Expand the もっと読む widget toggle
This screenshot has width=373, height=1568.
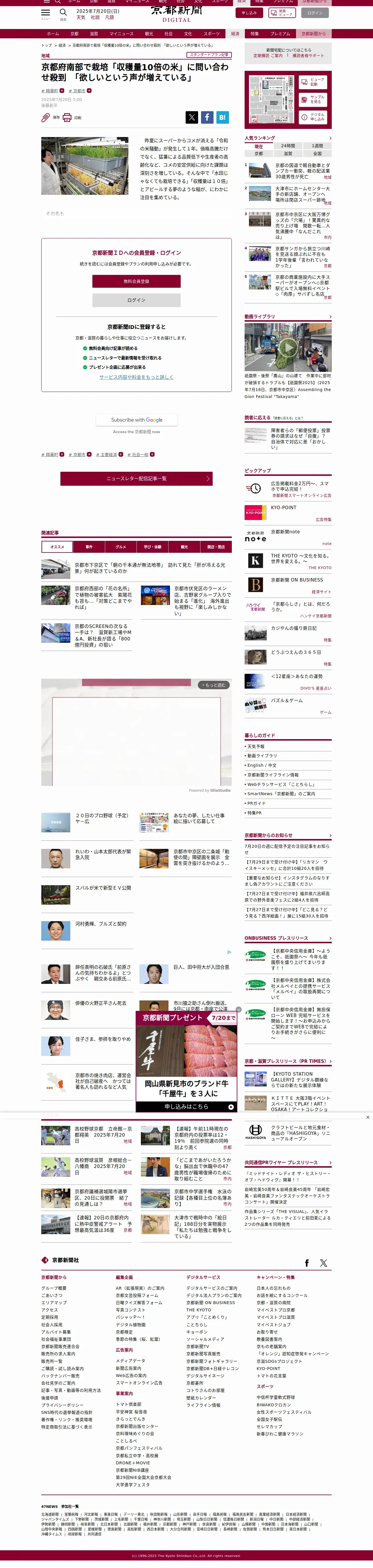pos(213,685)
